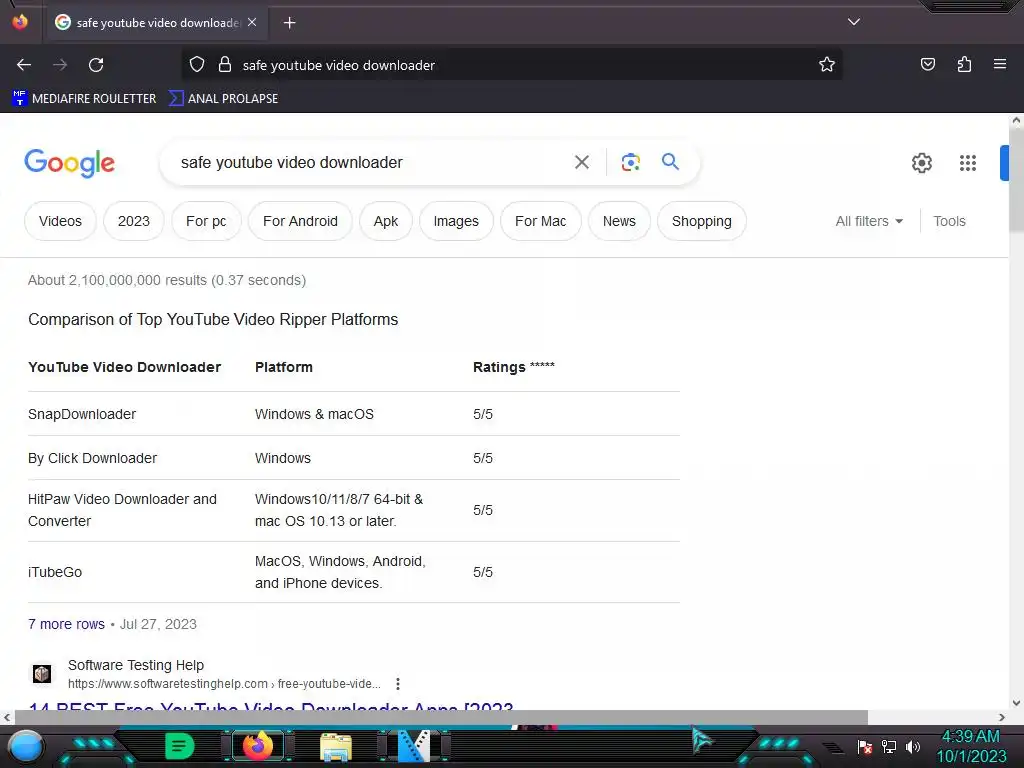Click the scroll up arrow
Image resolution: width=1024 pixels, height=768 pixels.
click(1016, 120)
